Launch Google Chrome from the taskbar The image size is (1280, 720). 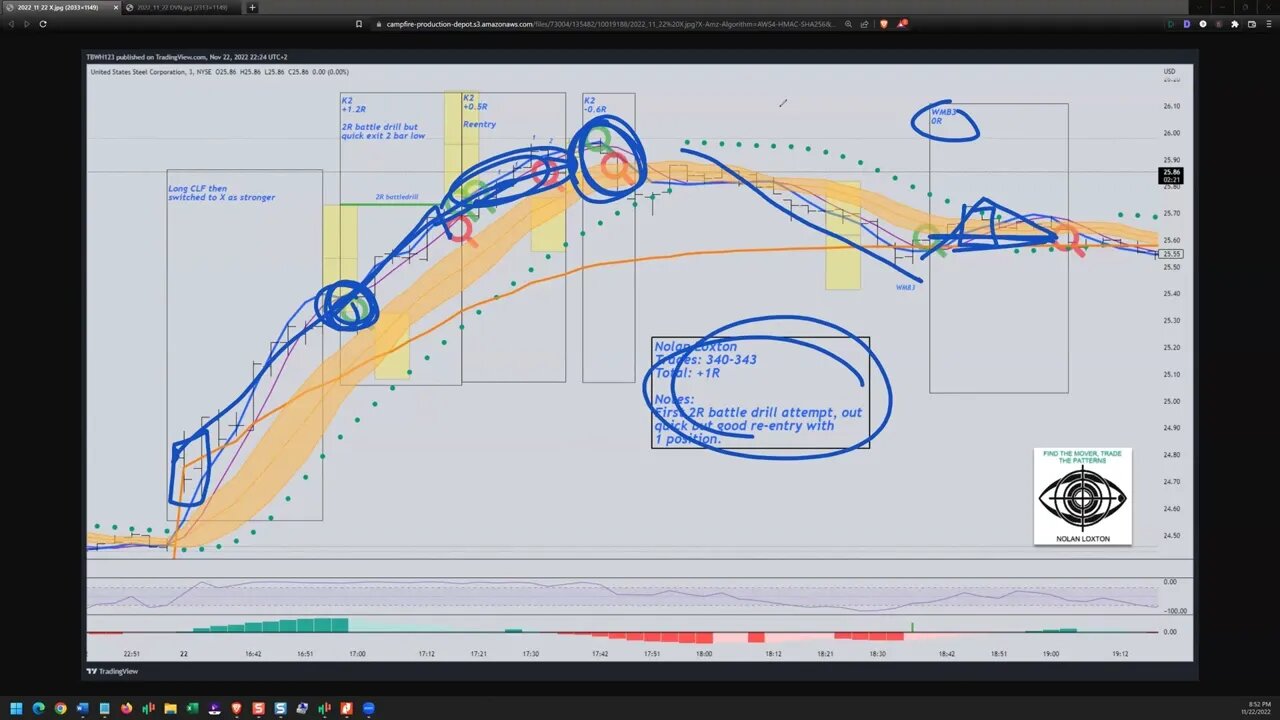point(60,708)
